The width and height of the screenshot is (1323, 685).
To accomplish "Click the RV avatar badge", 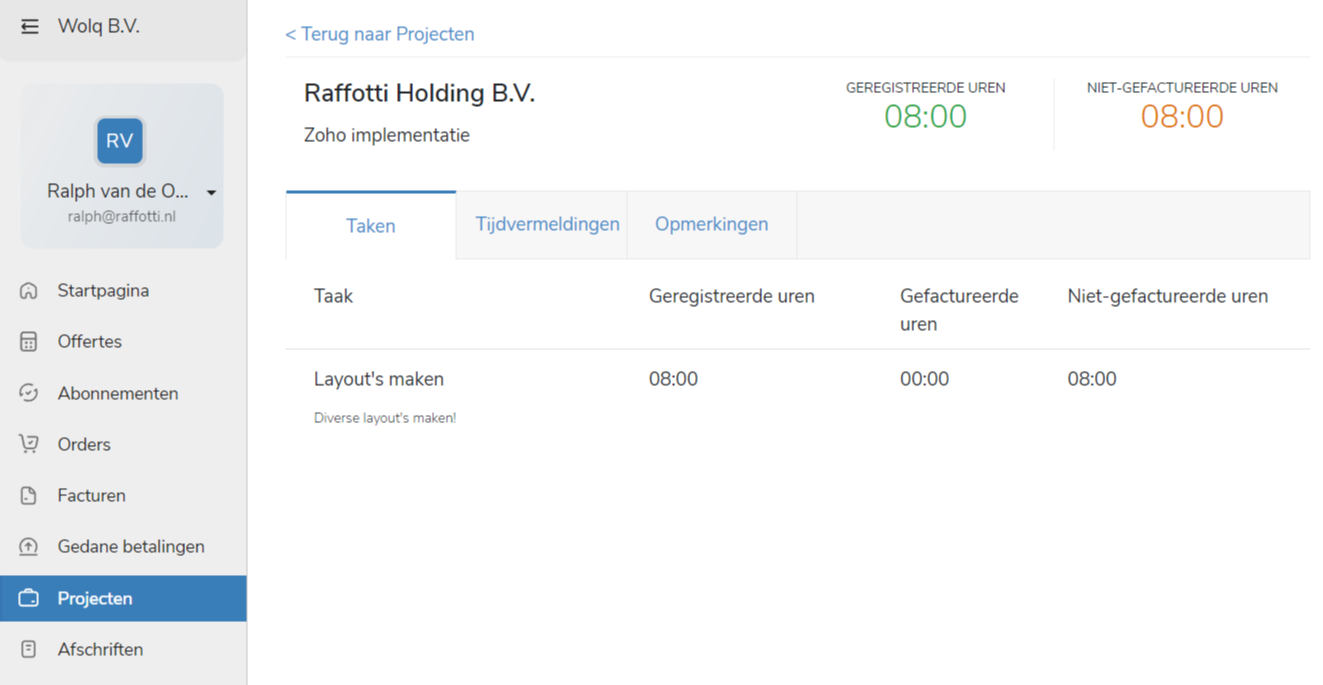I will click(x=120, y=140).
